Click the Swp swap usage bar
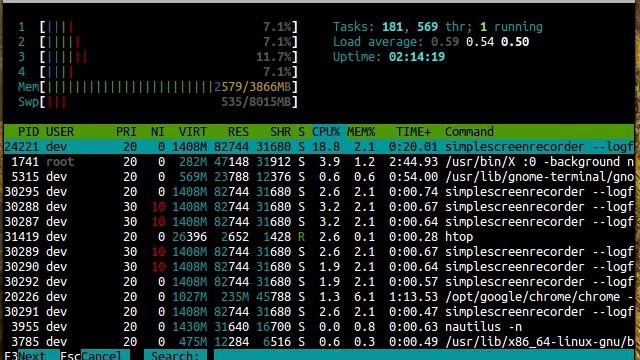The width and height of the screenshot is (640, 360). 158,102
